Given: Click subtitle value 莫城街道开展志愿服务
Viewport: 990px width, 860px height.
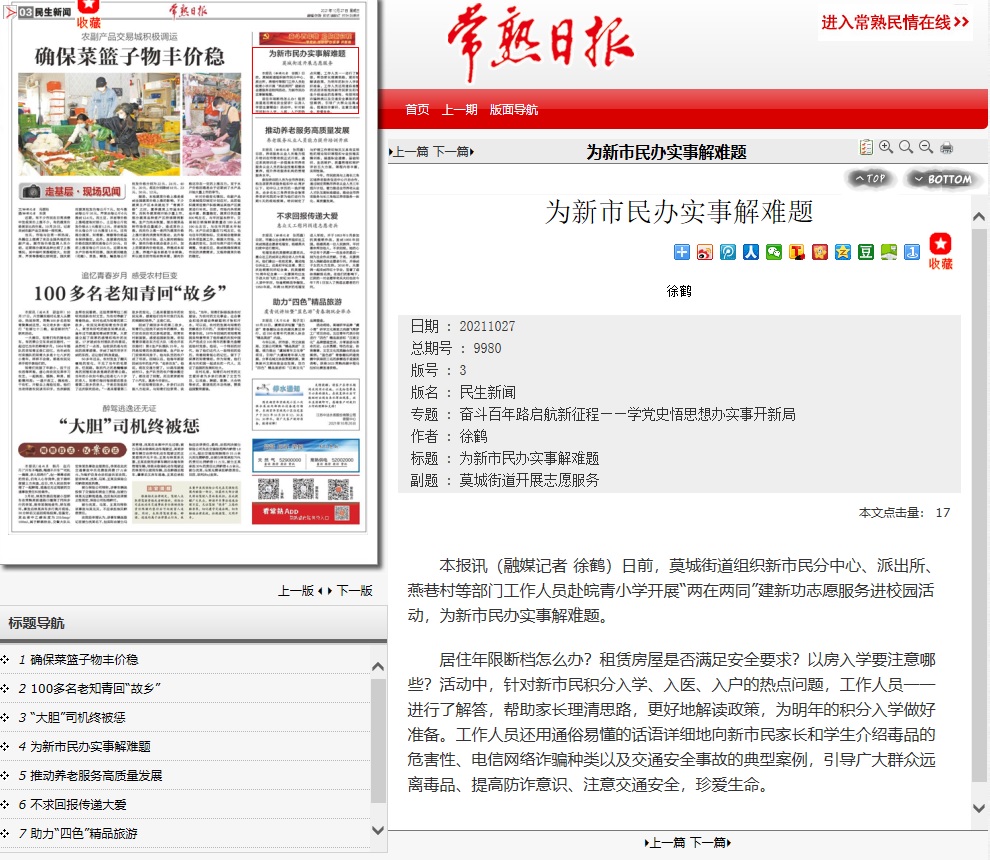Looking at the screenshot, I should (x=529, y=481).
